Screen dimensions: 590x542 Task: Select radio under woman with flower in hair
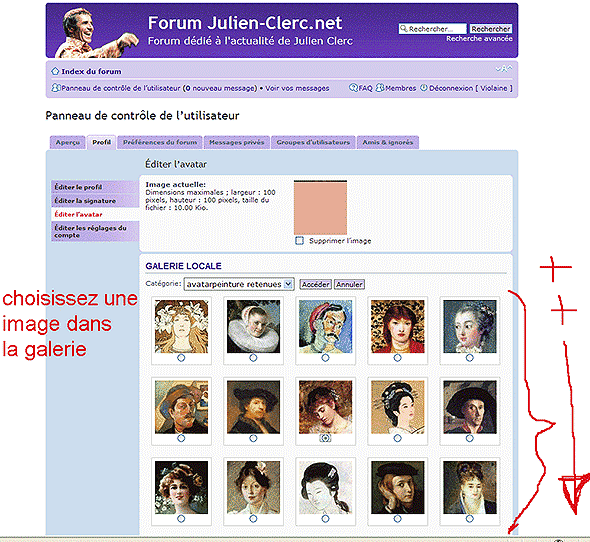point(253,519)
